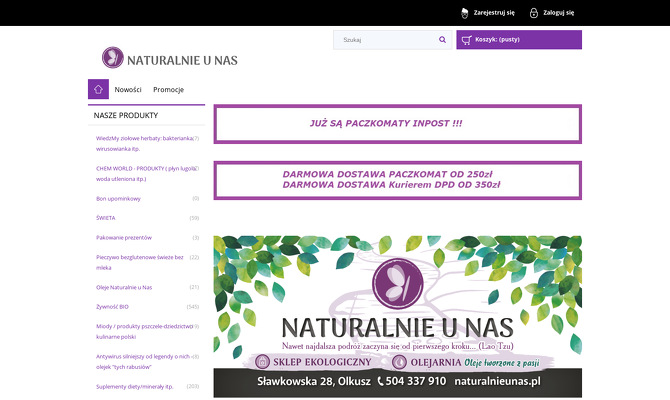Go to Promocje menu item
The image size is (670, 400).
[x=168, y=89]
